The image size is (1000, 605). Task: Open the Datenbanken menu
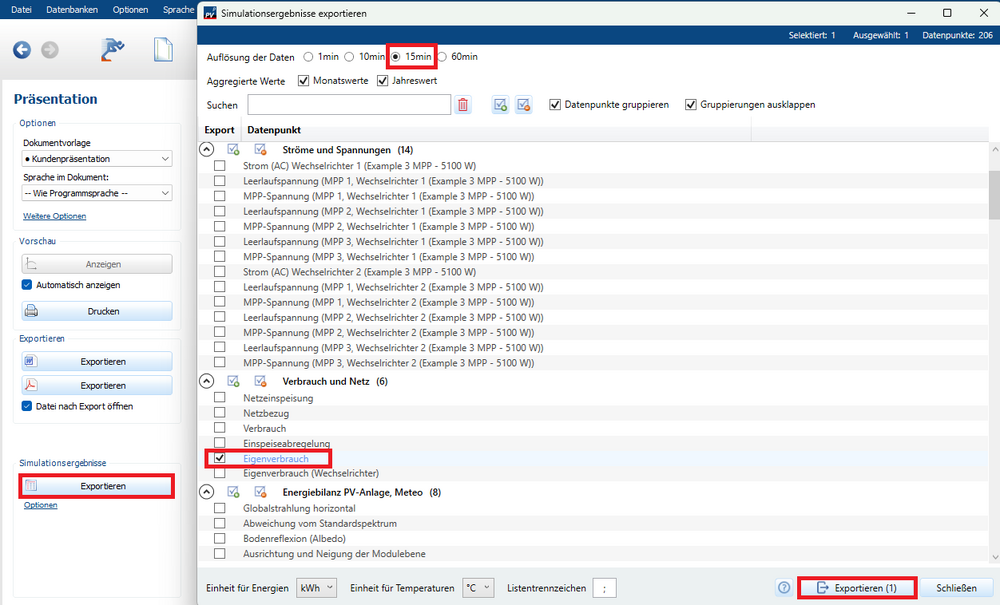pyautogui.click(x=72, y=9)
